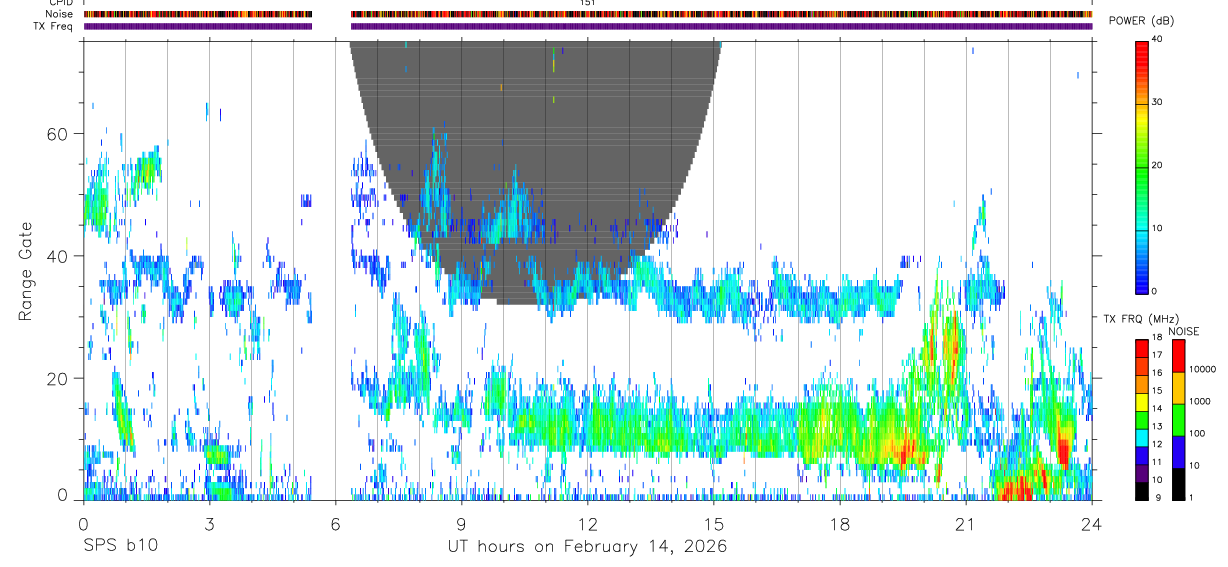Screen dimensions: 1228x567
Task: Click the '10' power scale value
Action: (1158, 229)
